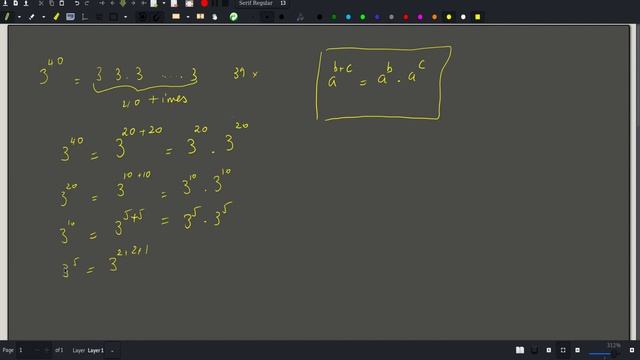
Task: Click the Save document icon
Action: tap(6, 3)
